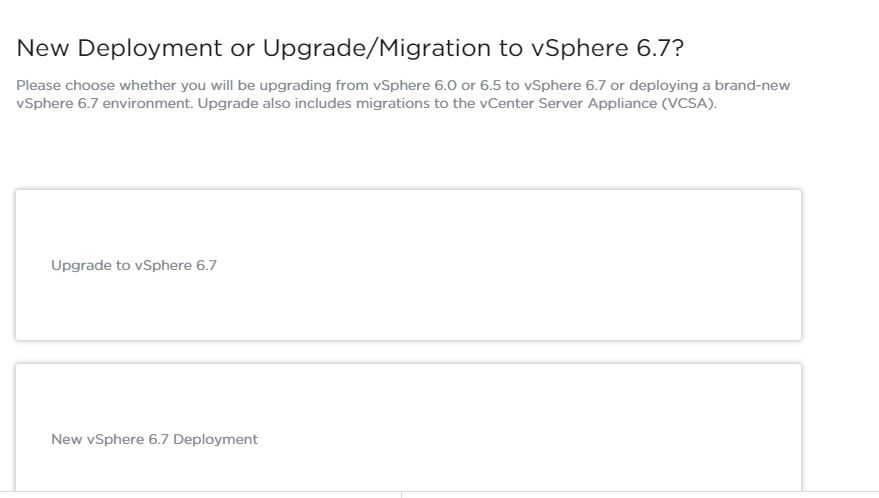879x498 pixels.
Task: Click the 'New vSphere 6.7 Deployment' label text
Action: 154,439
